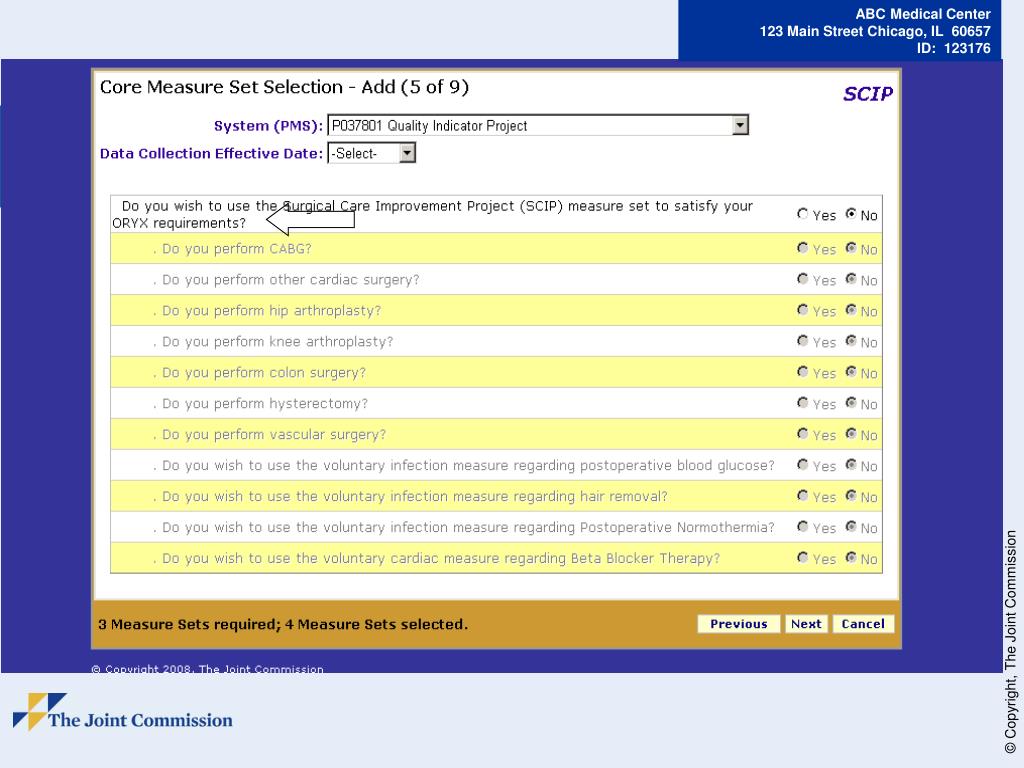Choose No for vascular surgery
The height and width of the screenshot is (768, 1024).
(x=851, y=434)
